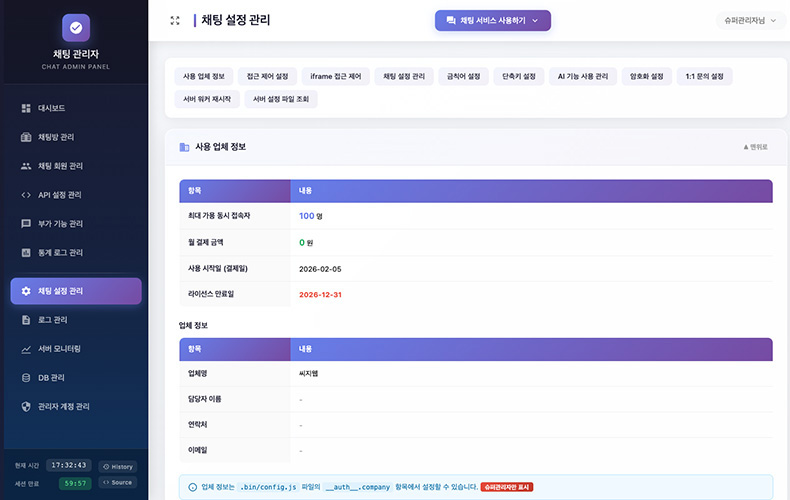Select the iframe 접근 제어 tab button
Screen dimensions: 790x500
[336, 77]
